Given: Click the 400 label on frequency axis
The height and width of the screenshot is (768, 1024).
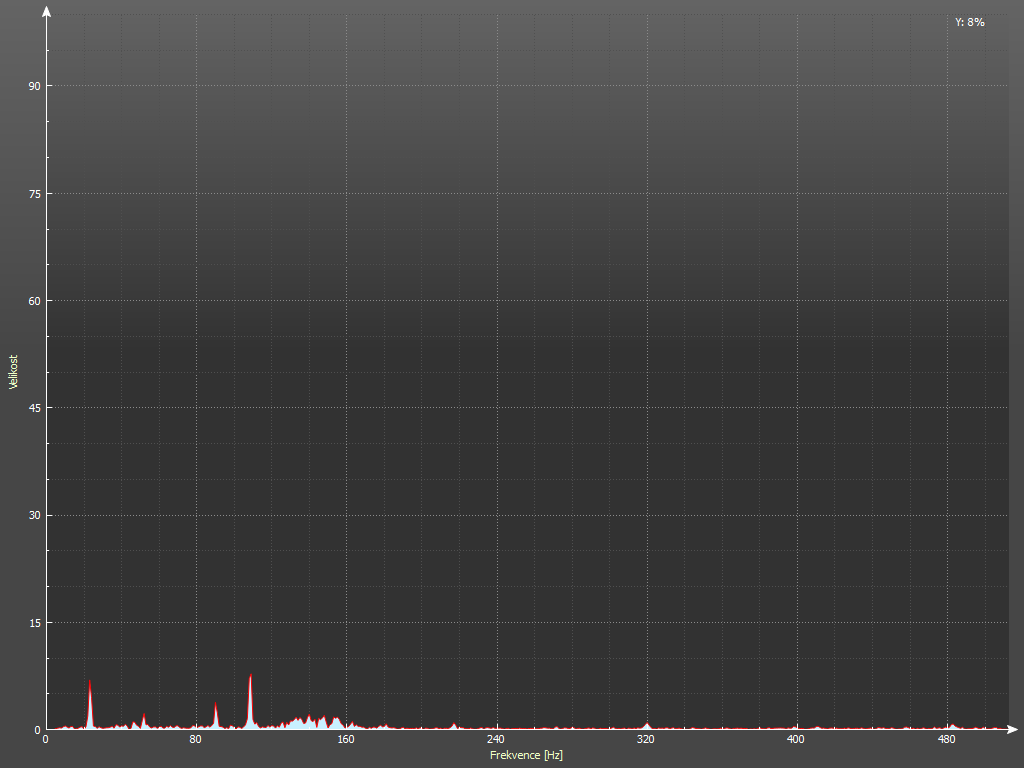Looking at the screenshot, I should (x=796, y=740).
